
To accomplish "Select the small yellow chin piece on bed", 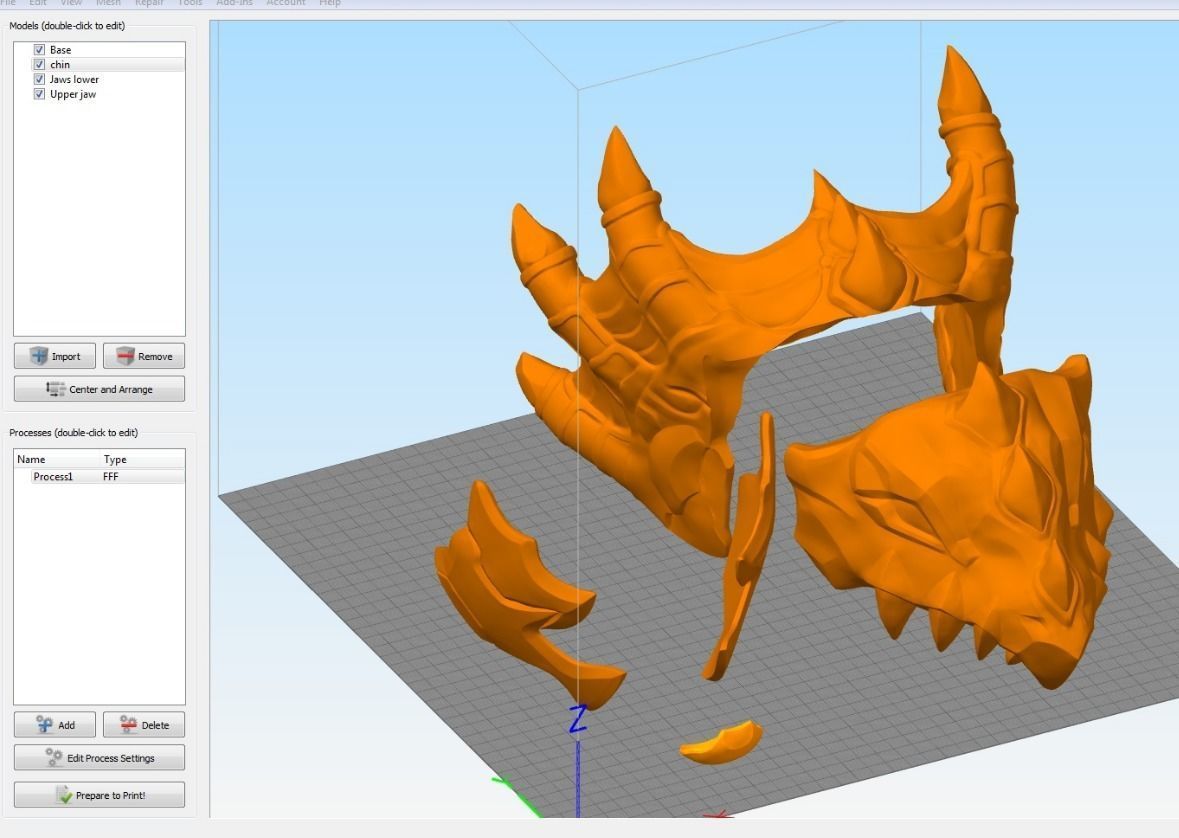I will (x=721, y=742).
